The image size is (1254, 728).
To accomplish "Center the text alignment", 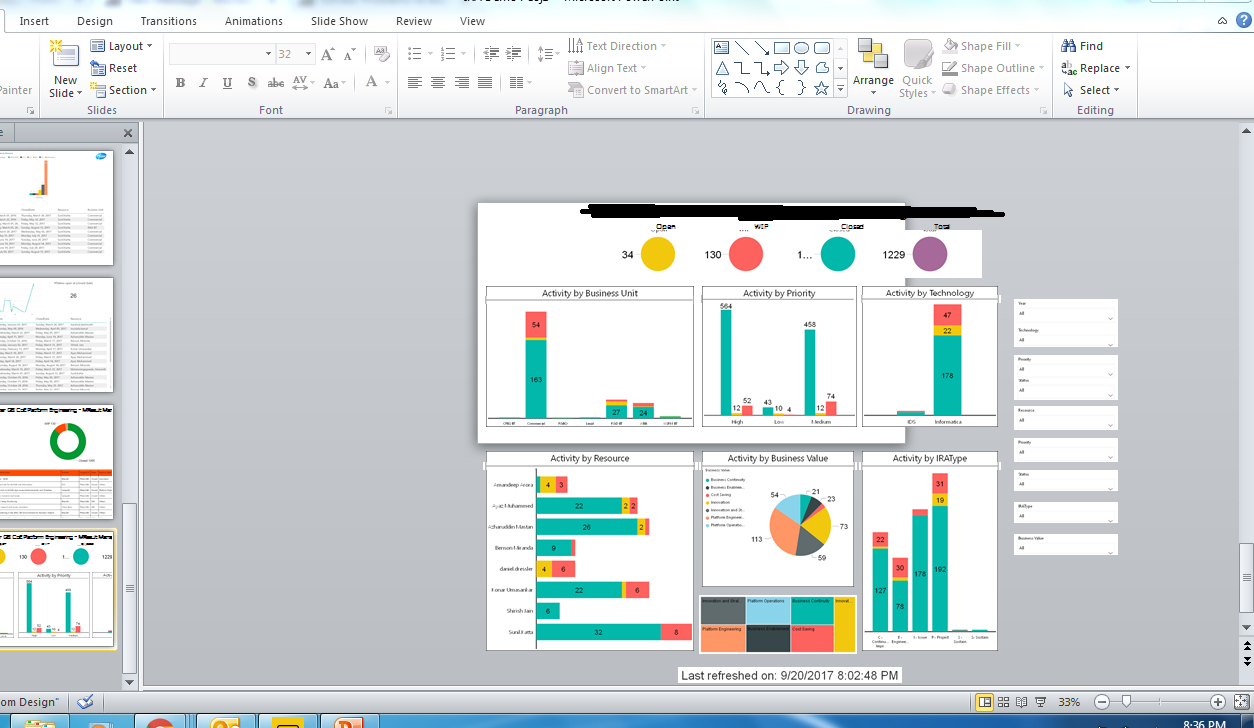I will click(437, 83).
